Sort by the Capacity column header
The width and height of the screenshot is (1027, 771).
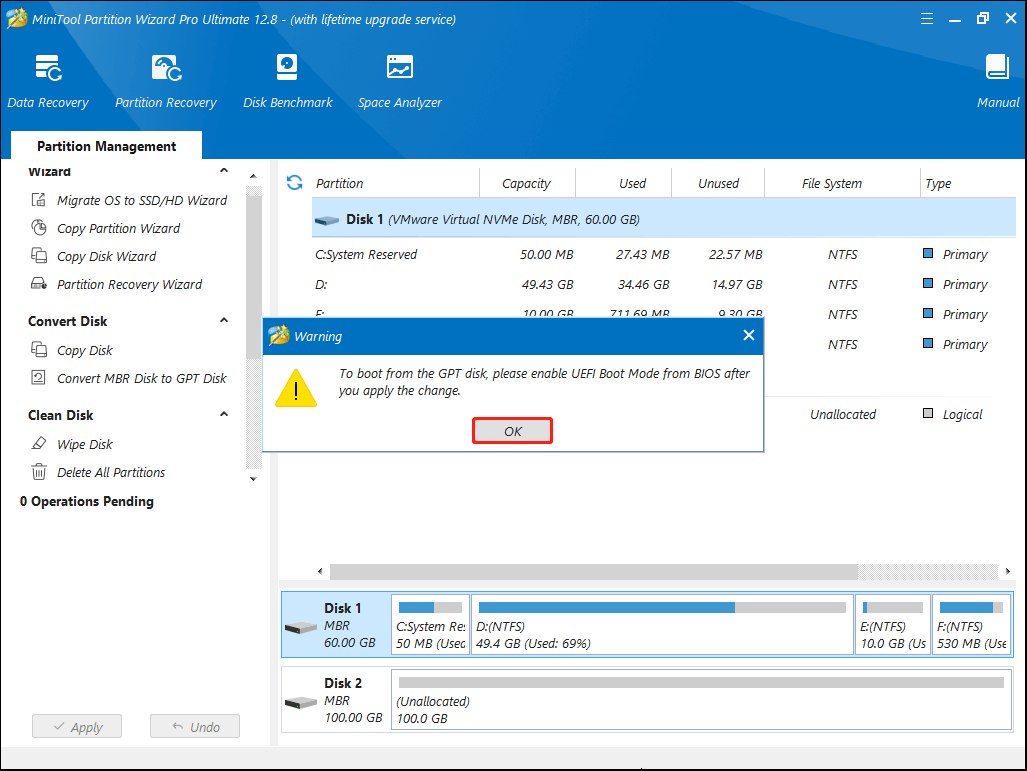coord(527,183)
